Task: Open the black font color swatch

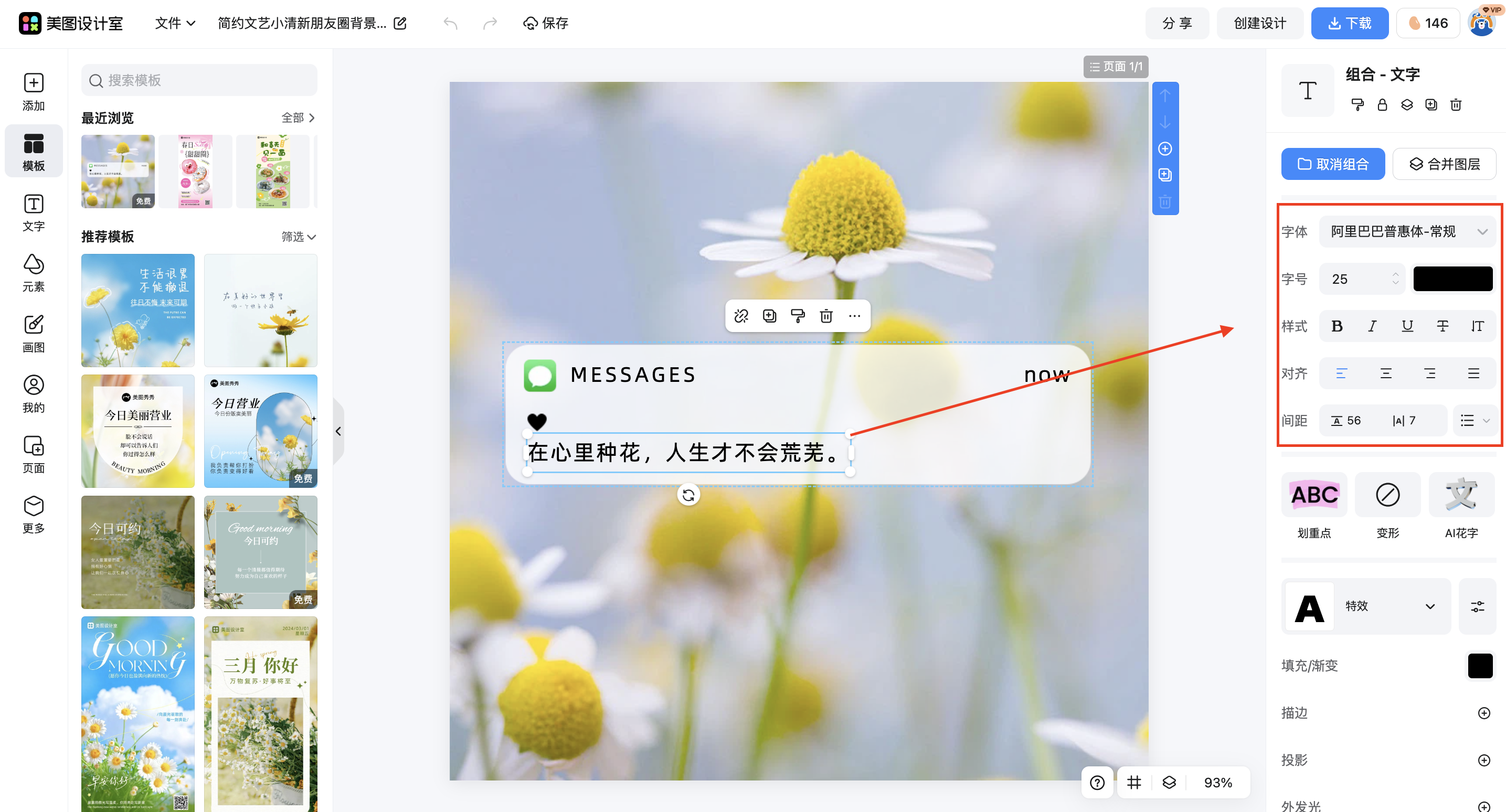Action: point(1454,279)
